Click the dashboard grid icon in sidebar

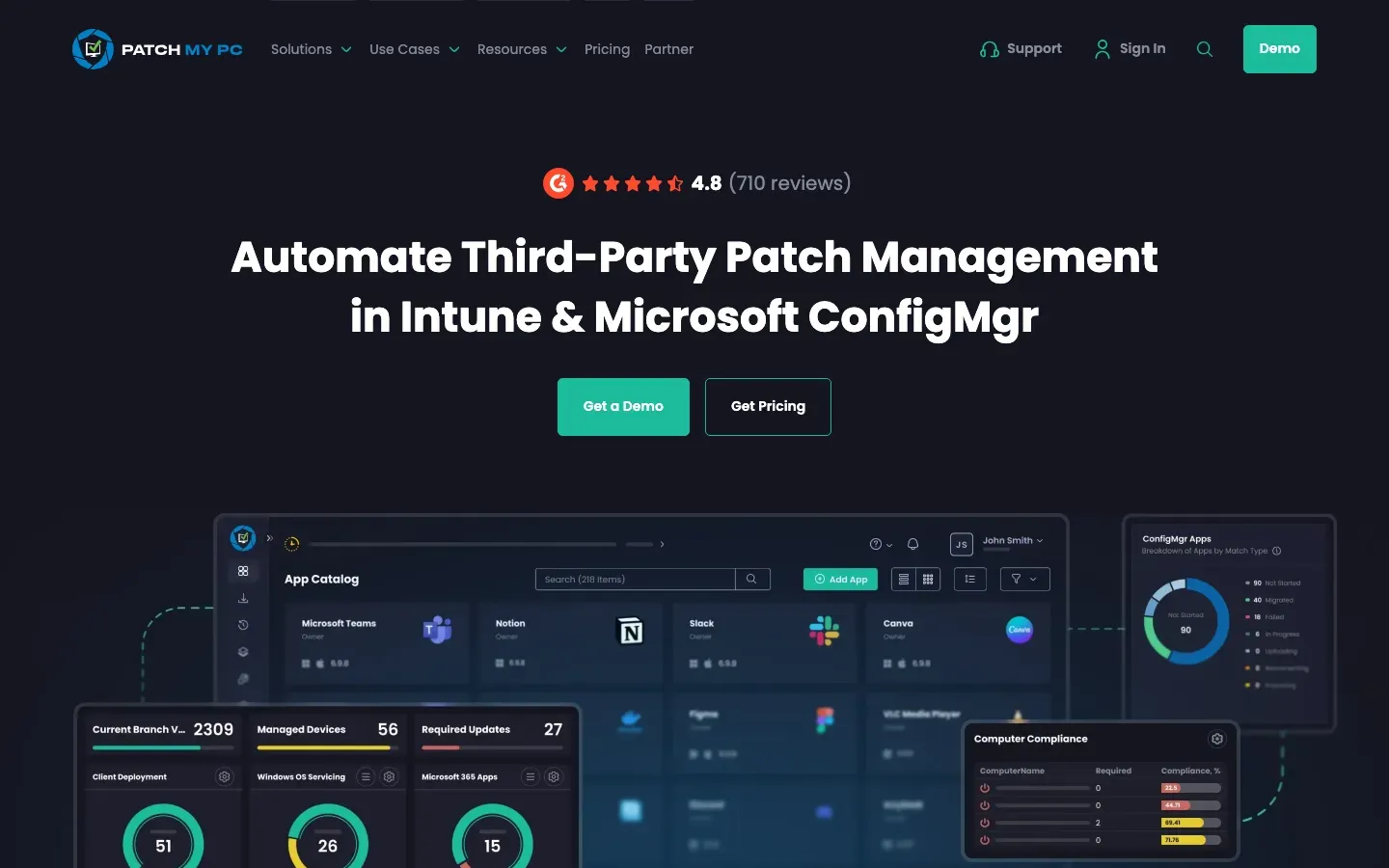[243, 571]
